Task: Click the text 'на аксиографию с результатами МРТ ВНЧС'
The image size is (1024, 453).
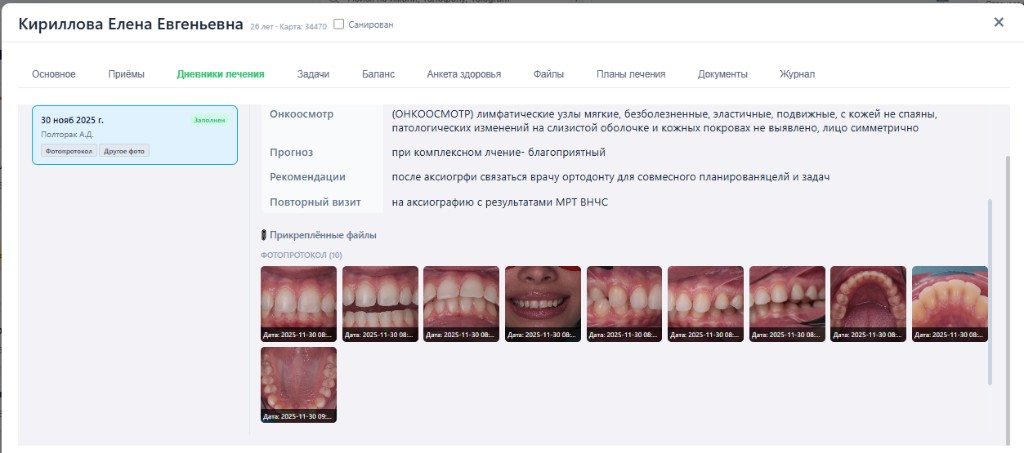Action: tap(500, 202)
